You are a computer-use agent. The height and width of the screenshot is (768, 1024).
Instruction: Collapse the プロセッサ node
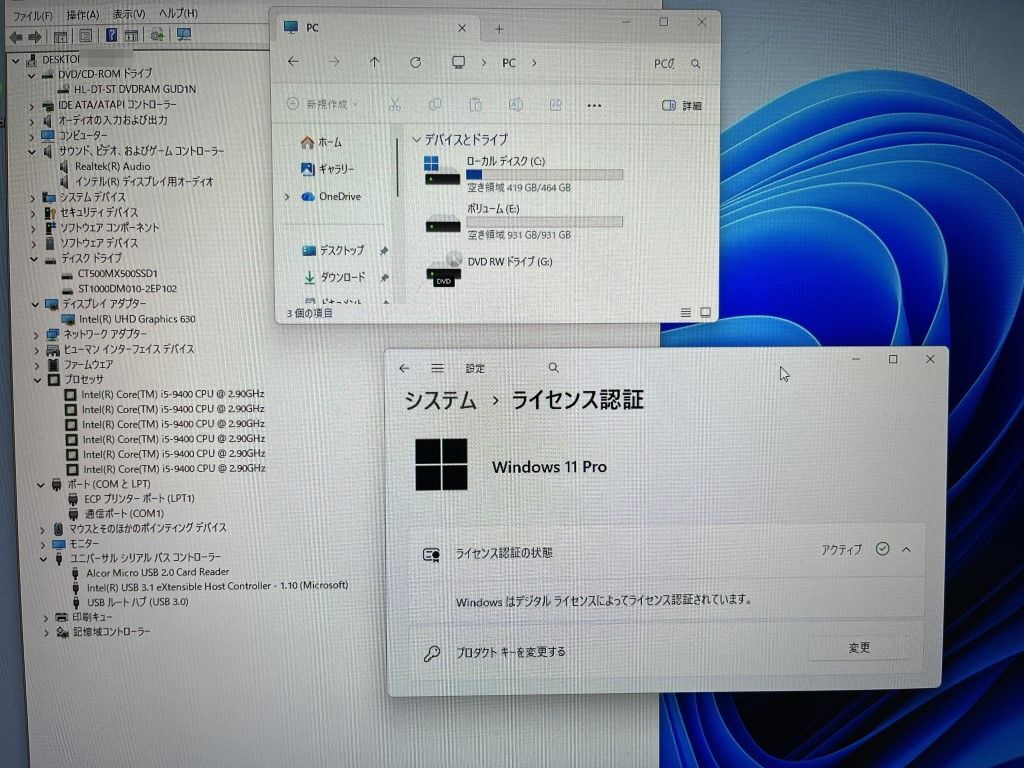coord(37,379)
